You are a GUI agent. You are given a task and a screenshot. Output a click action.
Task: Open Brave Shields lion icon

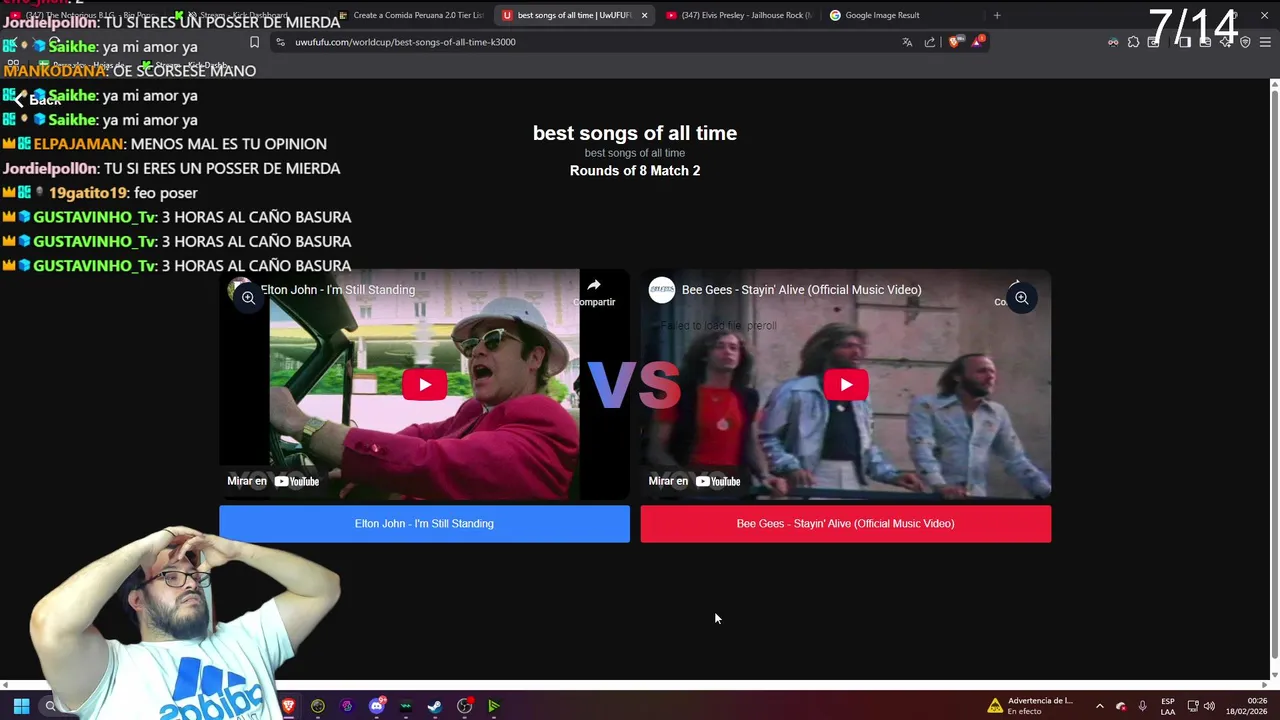tap(953, 42)
